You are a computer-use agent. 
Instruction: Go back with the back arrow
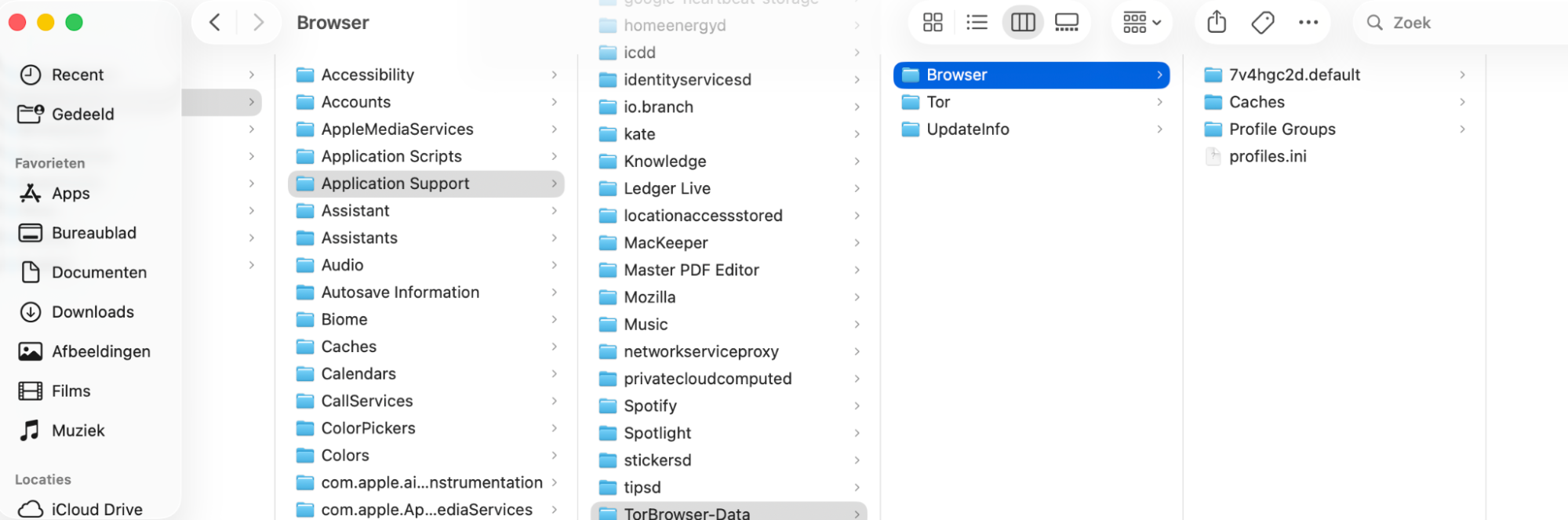pyautogui.click(x=215, y=23)
